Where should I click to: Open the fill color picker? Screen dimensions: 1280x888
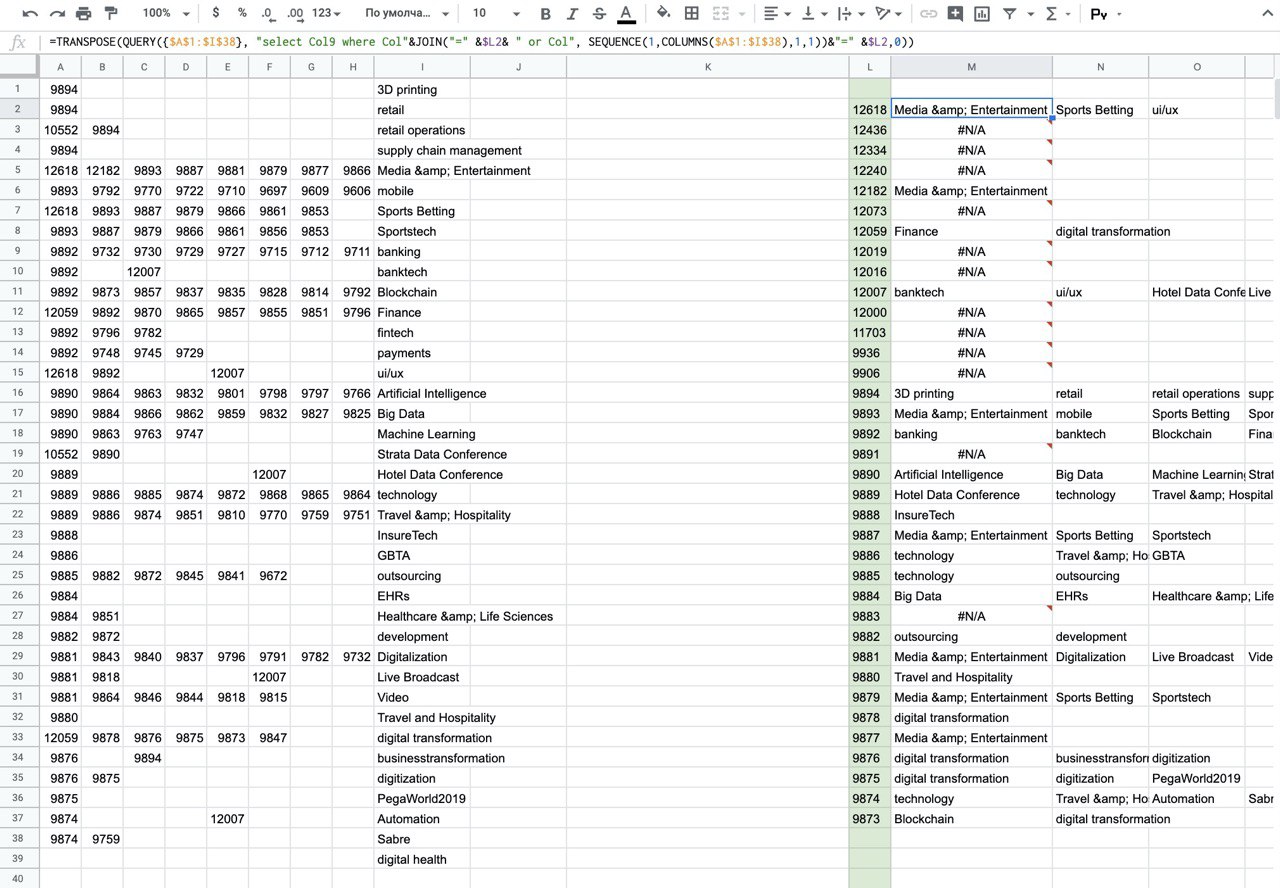pos(664,14)
